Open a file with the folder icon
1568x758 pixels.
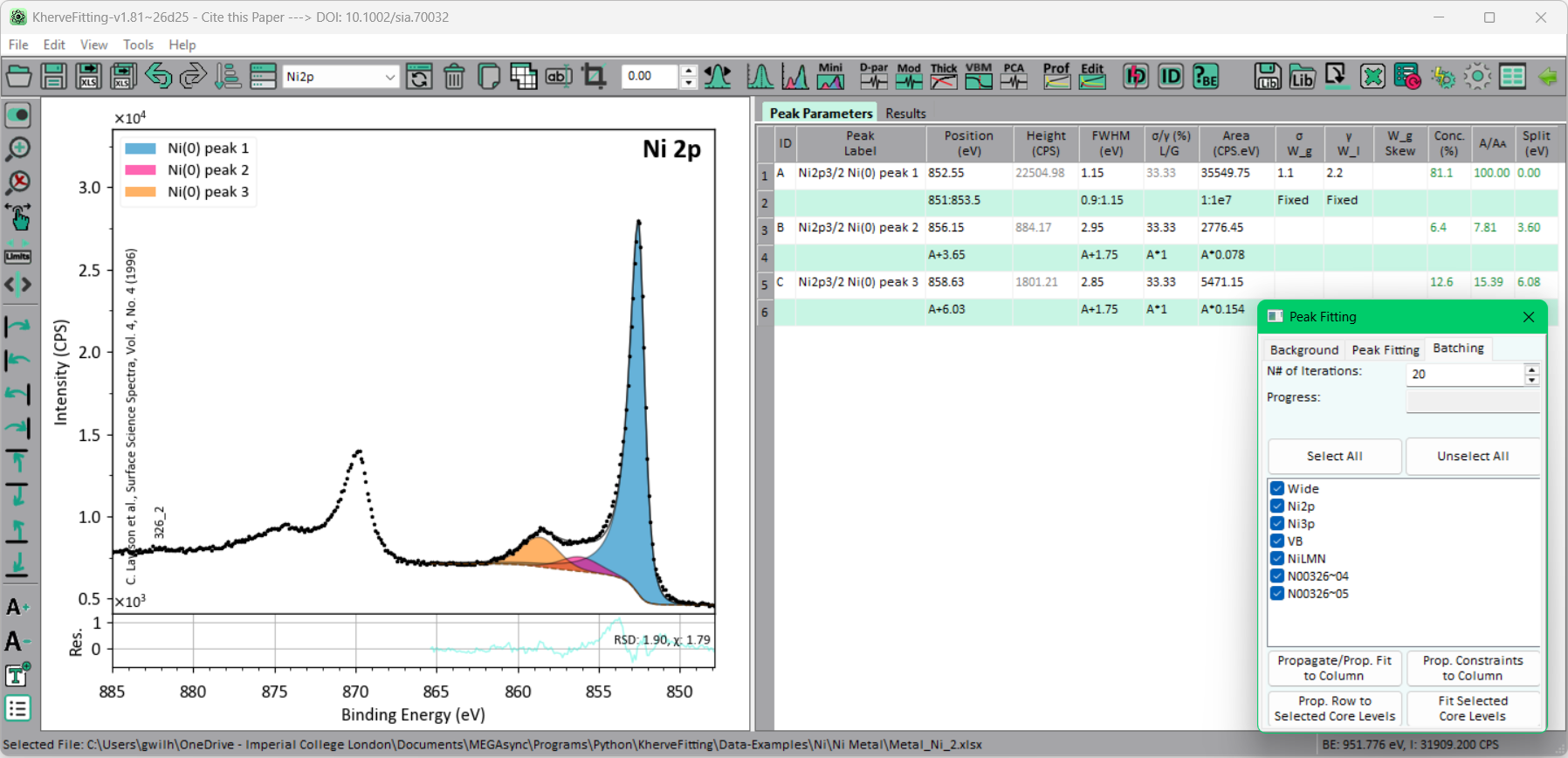[18, 77]
